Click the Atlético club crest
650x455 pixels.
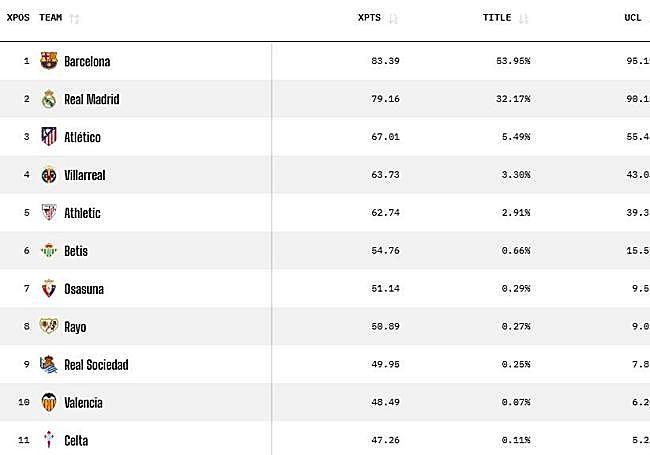click(x=49, y=137)
